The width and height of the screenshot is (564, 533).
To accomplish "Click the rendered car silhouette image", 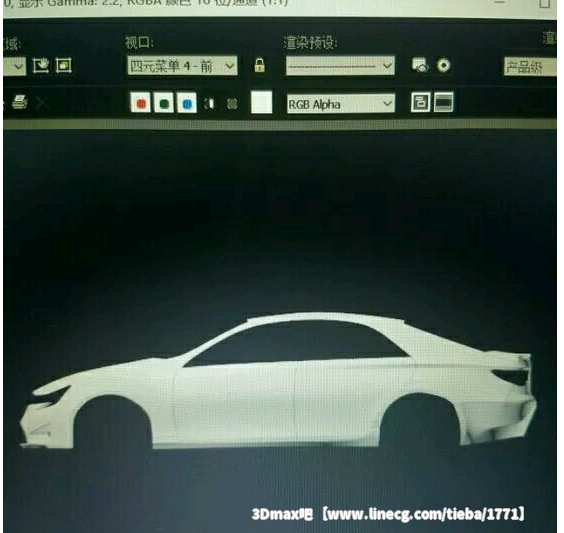I will [x=279, y=381].
